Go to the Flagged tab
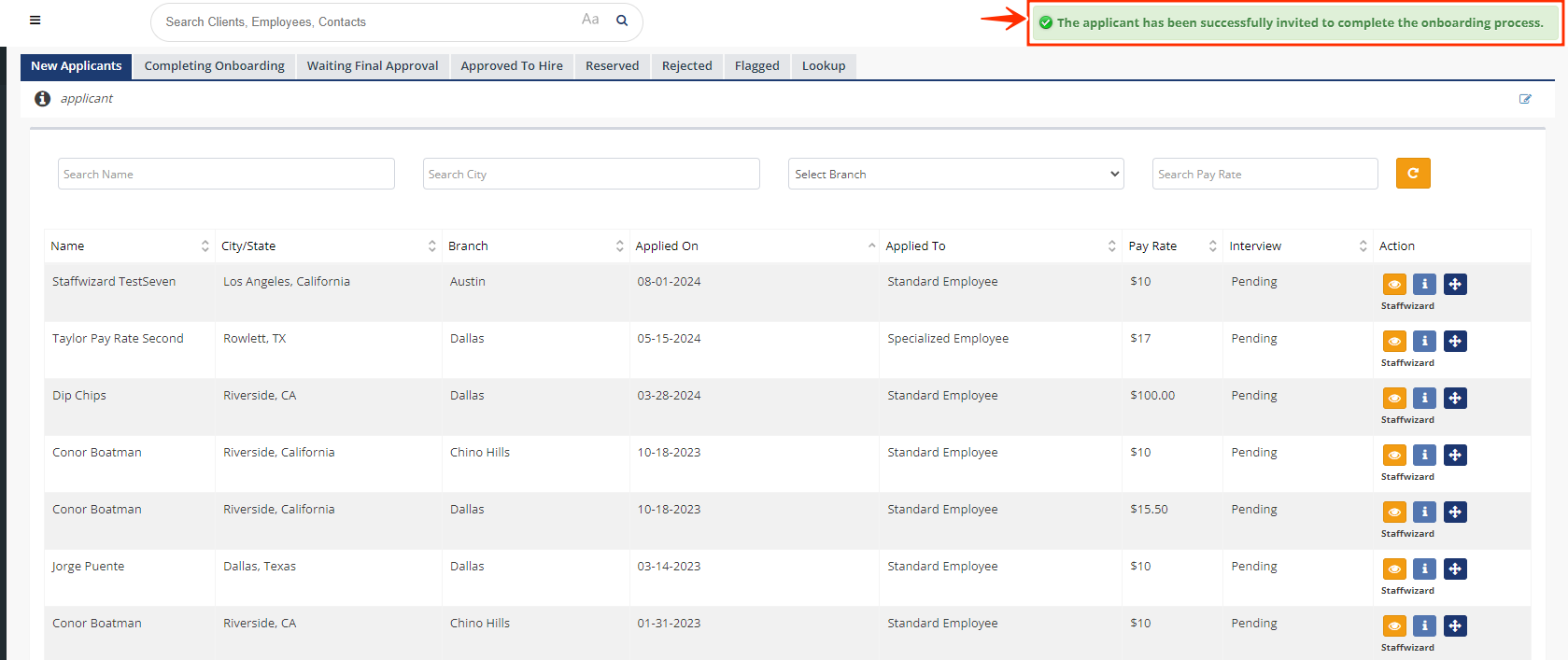This screenshot has width=1568, height=660. point(756,66)
